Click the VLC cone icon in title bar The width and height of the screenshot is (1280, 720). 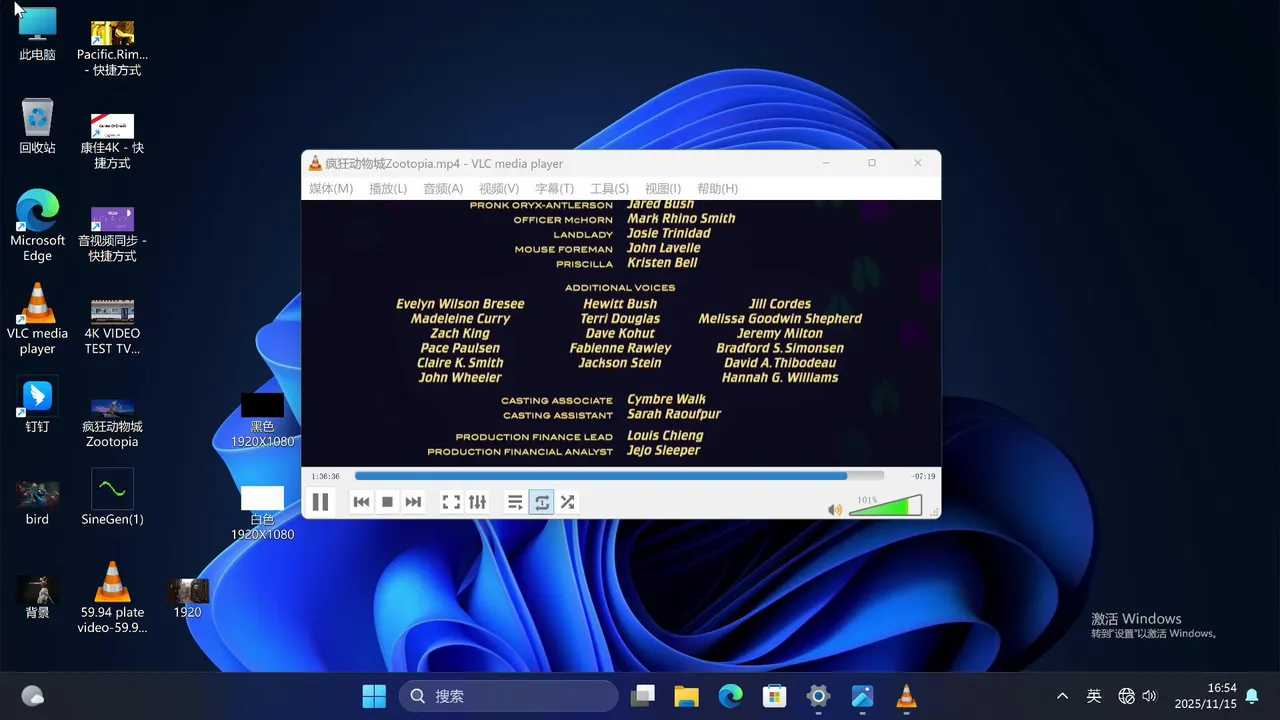(315, 163)
